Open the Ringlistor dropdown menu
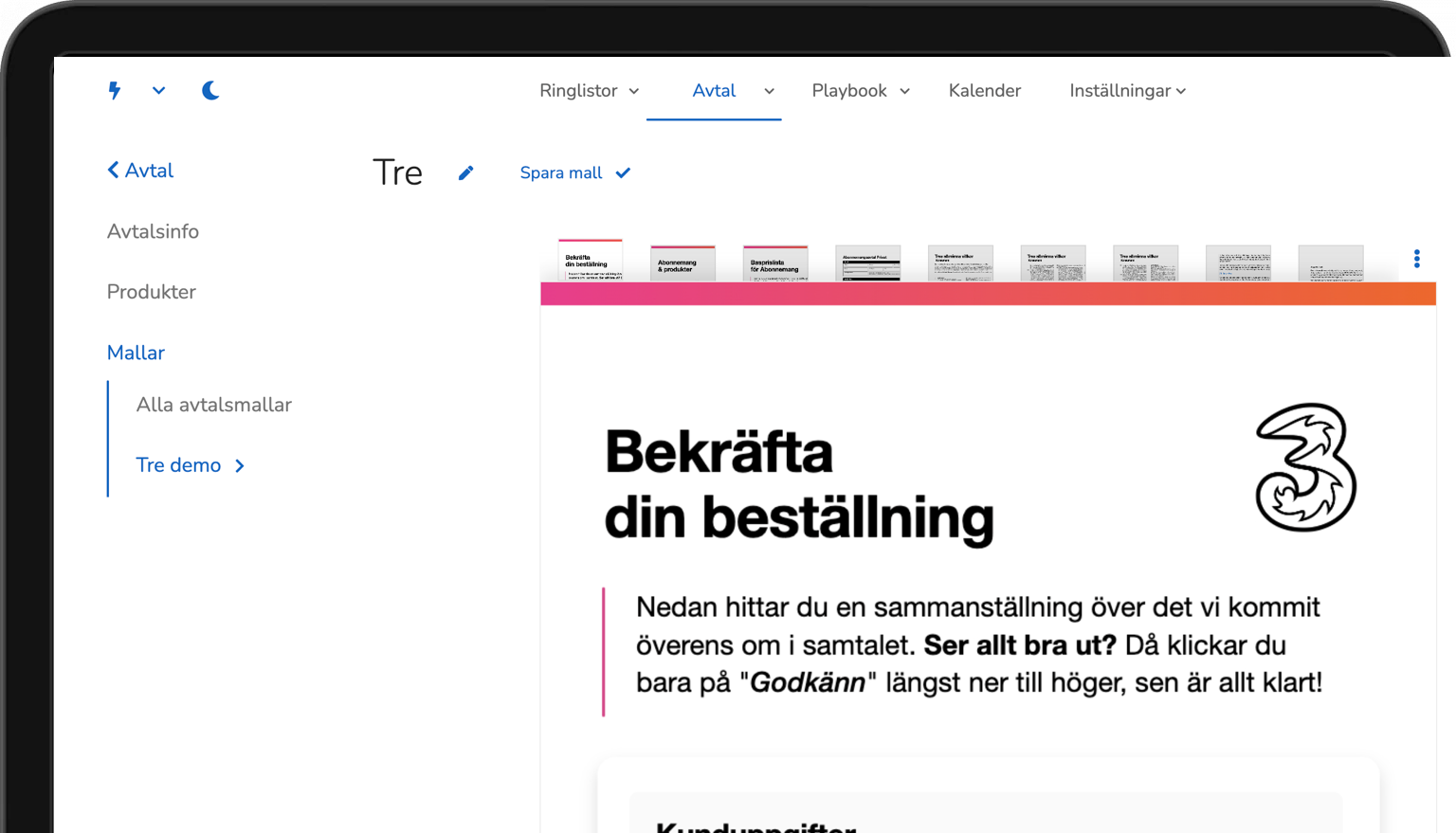 tap(589, 91)
